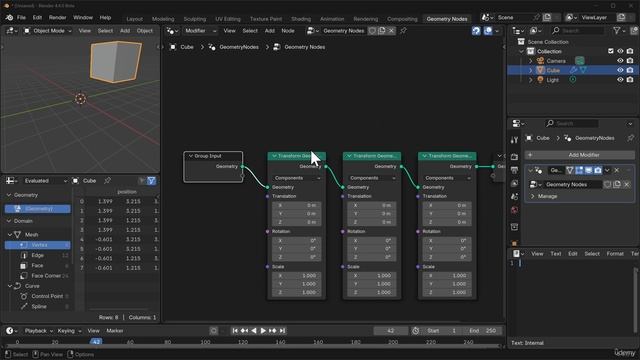Open Render properties tab icon
640x360 pixels.
(x=514, y=157)
